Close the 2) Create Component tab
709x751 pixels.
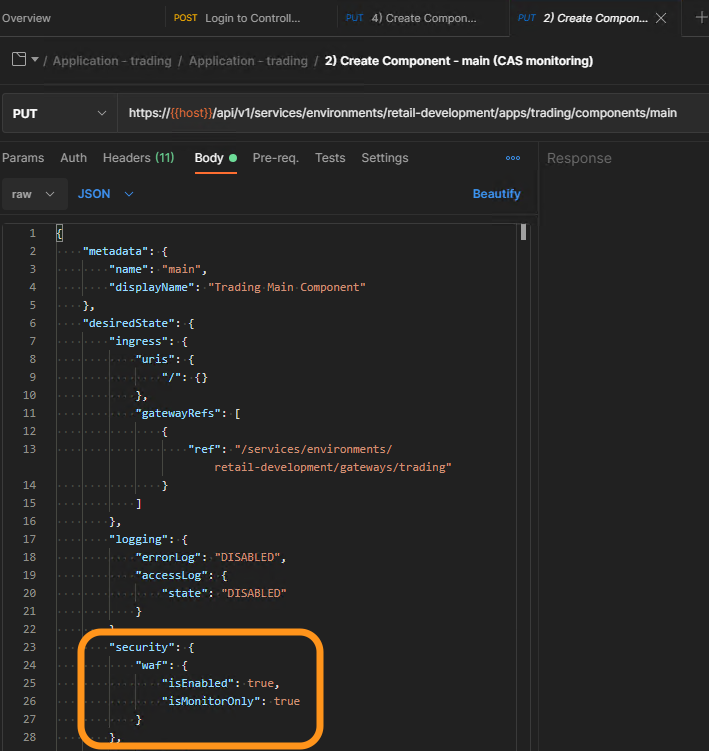[x=661, y=18]
